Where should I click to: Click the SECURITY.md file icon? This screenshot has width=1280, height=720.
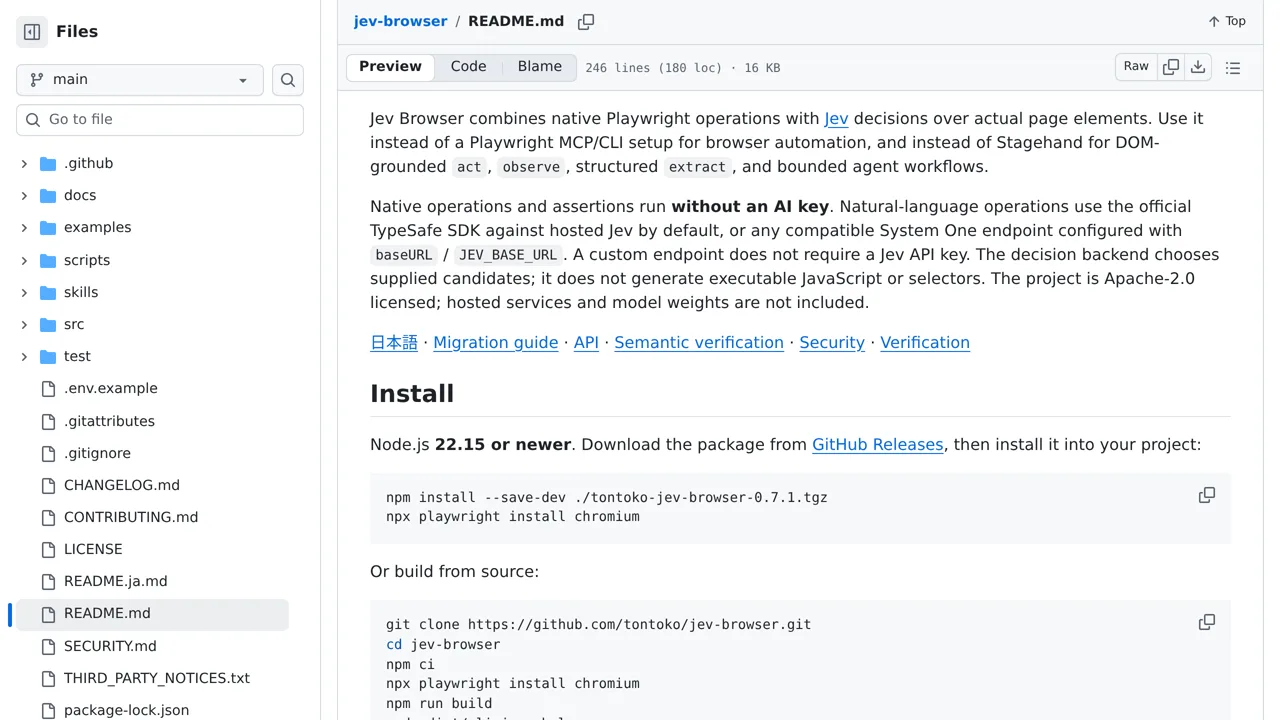tap(48, 646)
